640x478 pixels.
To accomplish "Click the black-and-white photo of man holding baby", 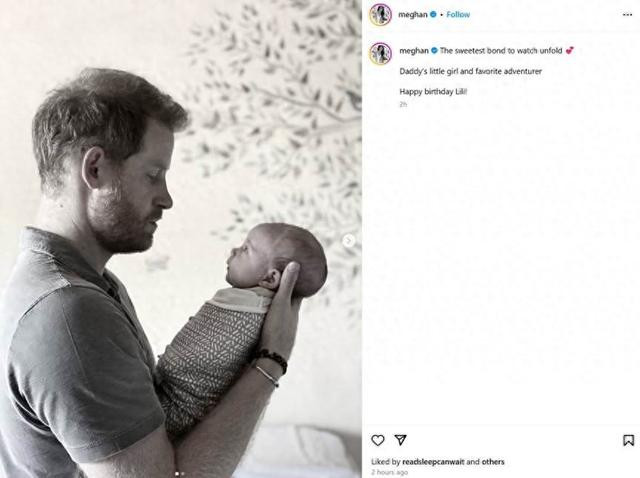I will coord(181,239).
